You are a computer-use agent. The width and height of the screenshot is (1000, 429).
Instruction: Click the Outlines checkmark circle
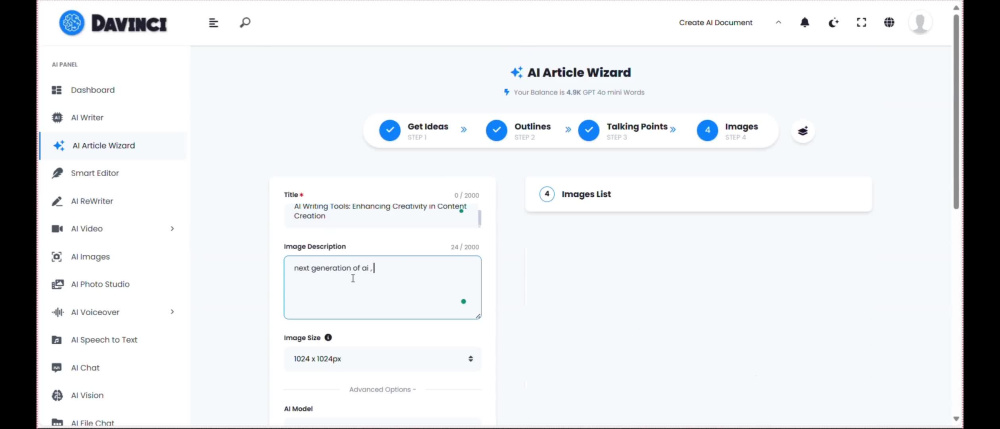click(x=496, y=131)
